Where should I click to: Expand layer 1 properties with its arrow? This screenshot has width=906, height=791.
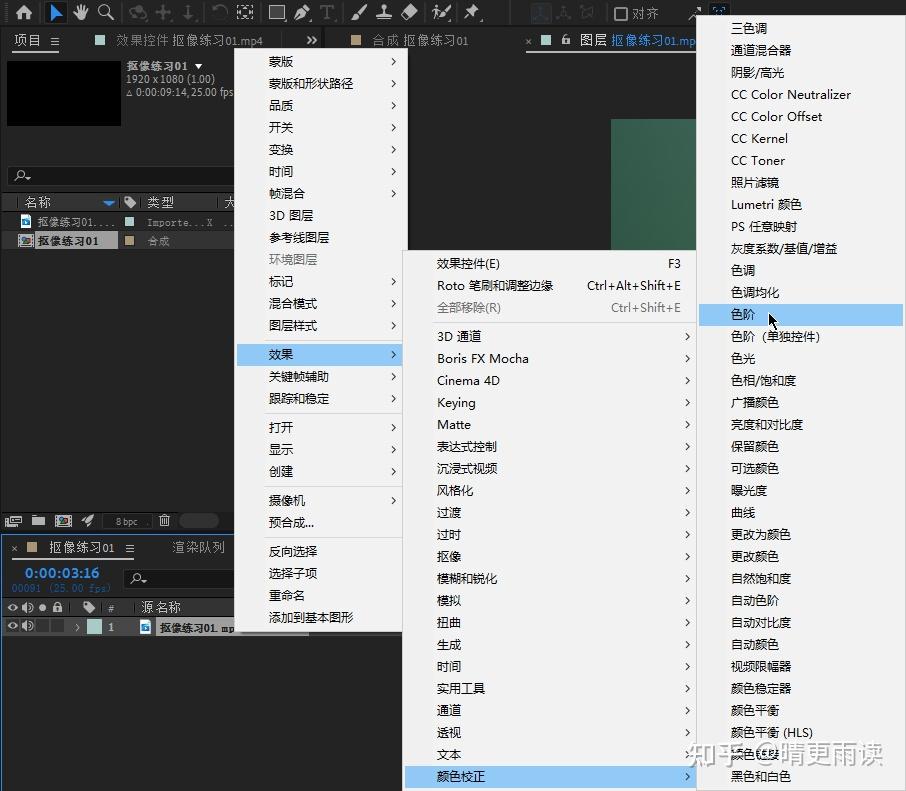coord(76,627)
